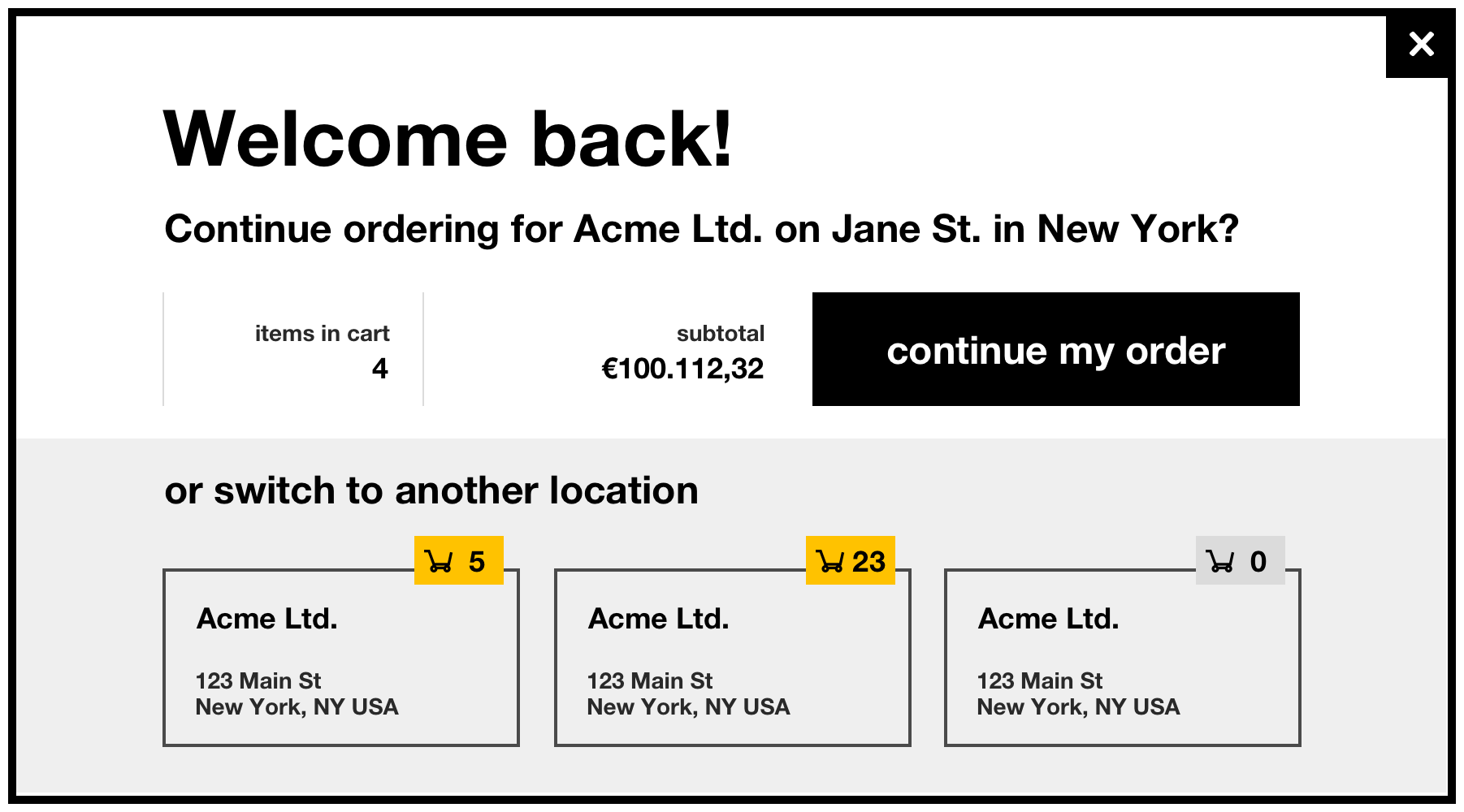
Task: Close the Welcome back dialog
Action: [1421, 44]
